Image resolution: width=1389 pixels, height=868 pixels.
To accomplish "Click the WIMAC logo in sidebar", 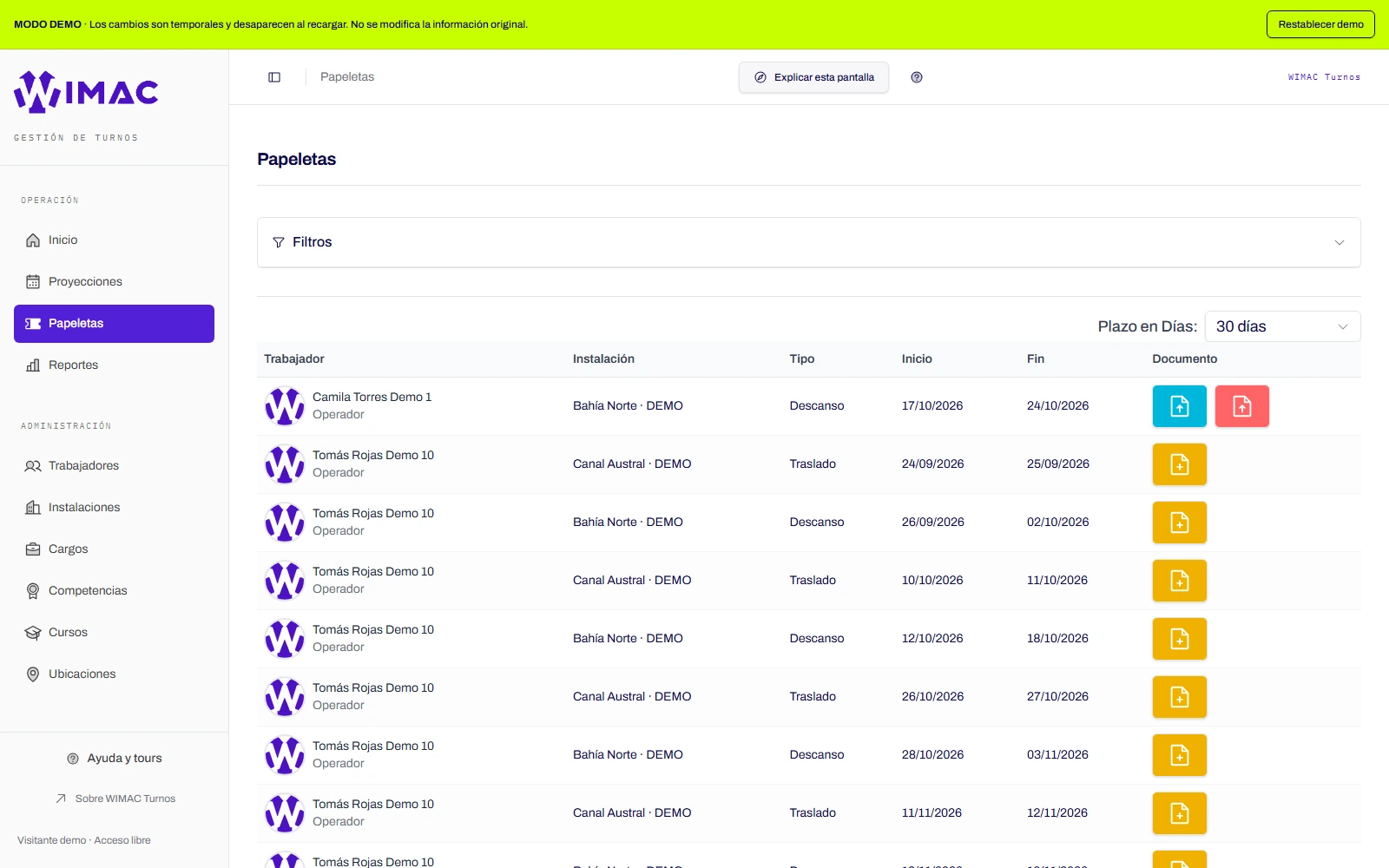I will (x=86, y=92).
